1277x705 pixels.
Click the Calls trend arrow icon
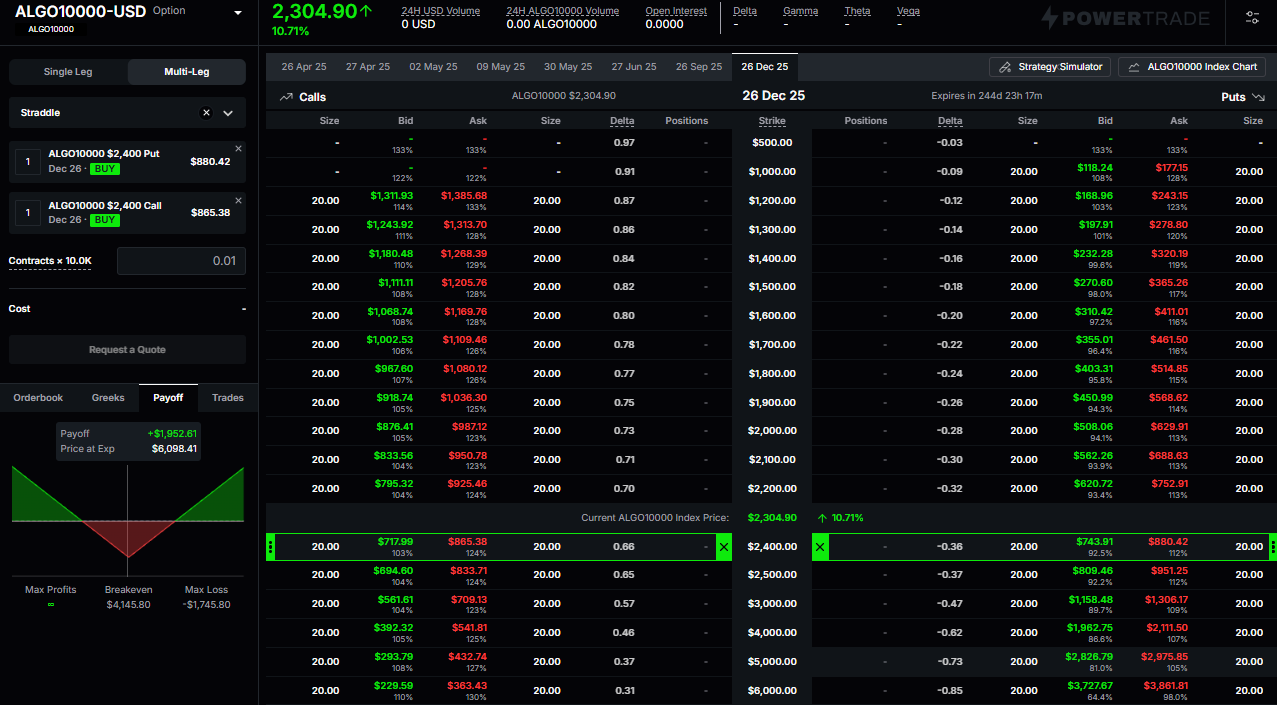click(x=286, y=97)
